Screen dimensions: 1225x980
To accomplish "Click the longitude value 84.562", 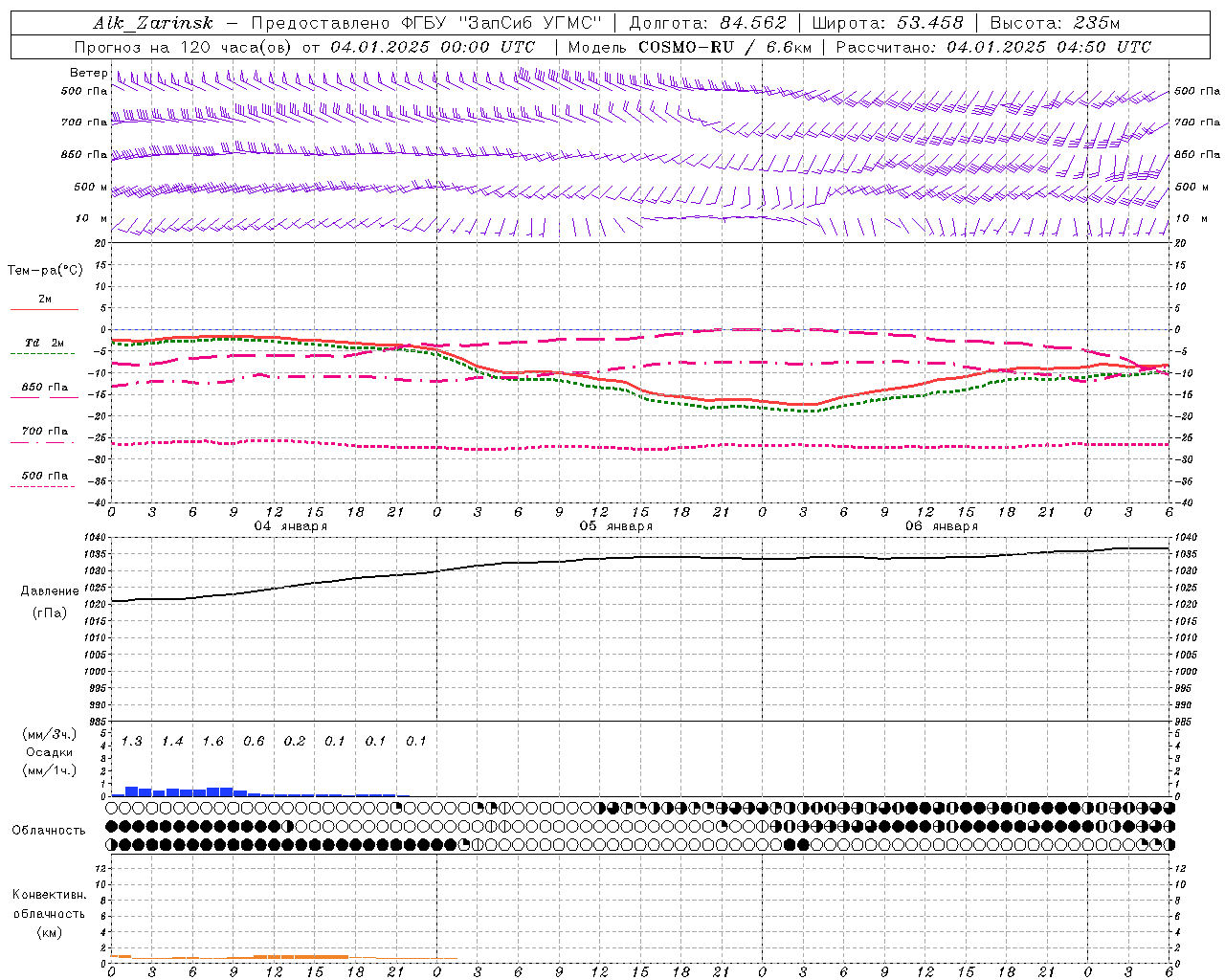I will 753,23.
